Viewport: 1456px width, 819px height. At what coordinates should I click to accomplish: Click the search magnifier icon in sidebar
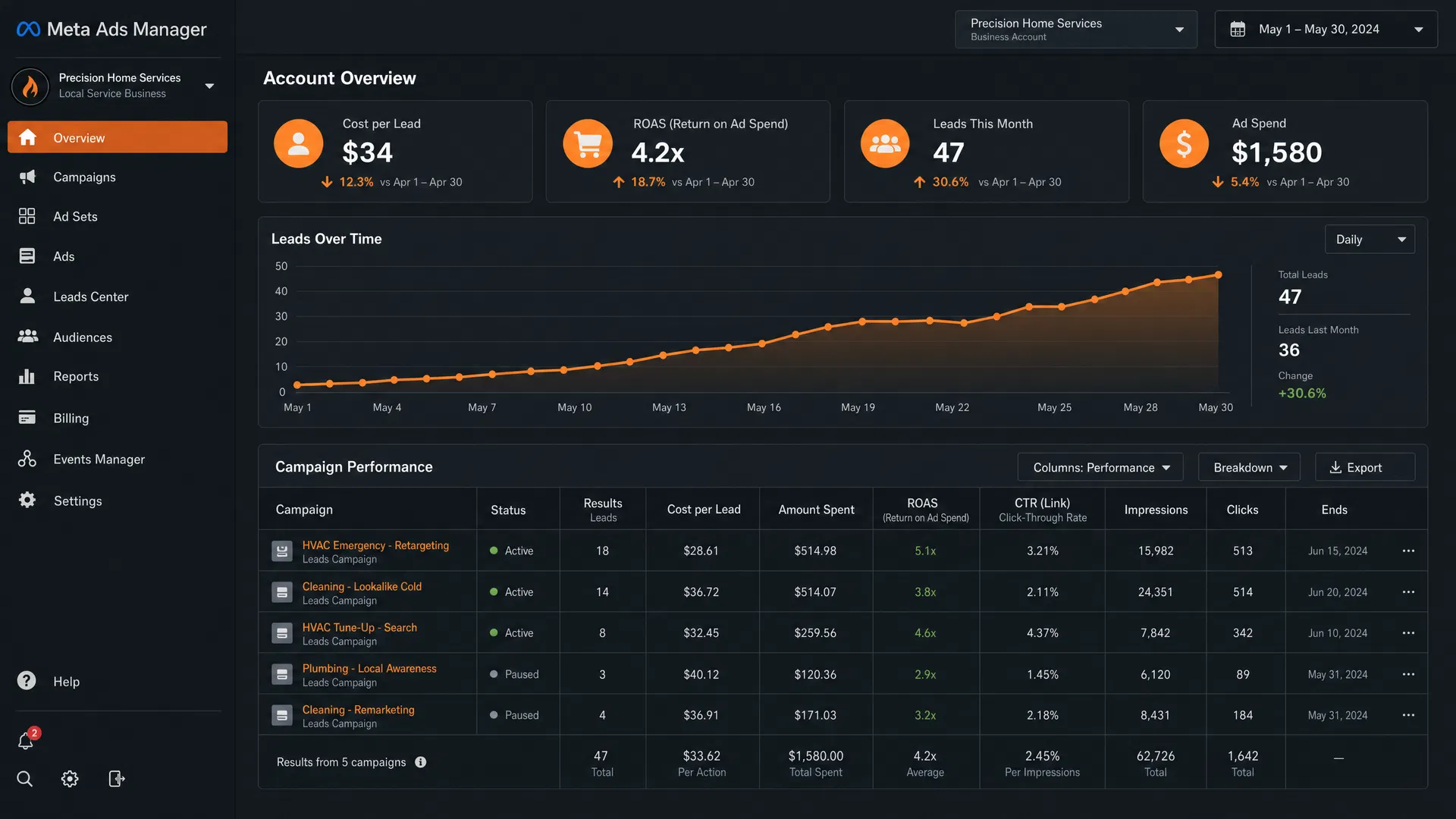25,779
